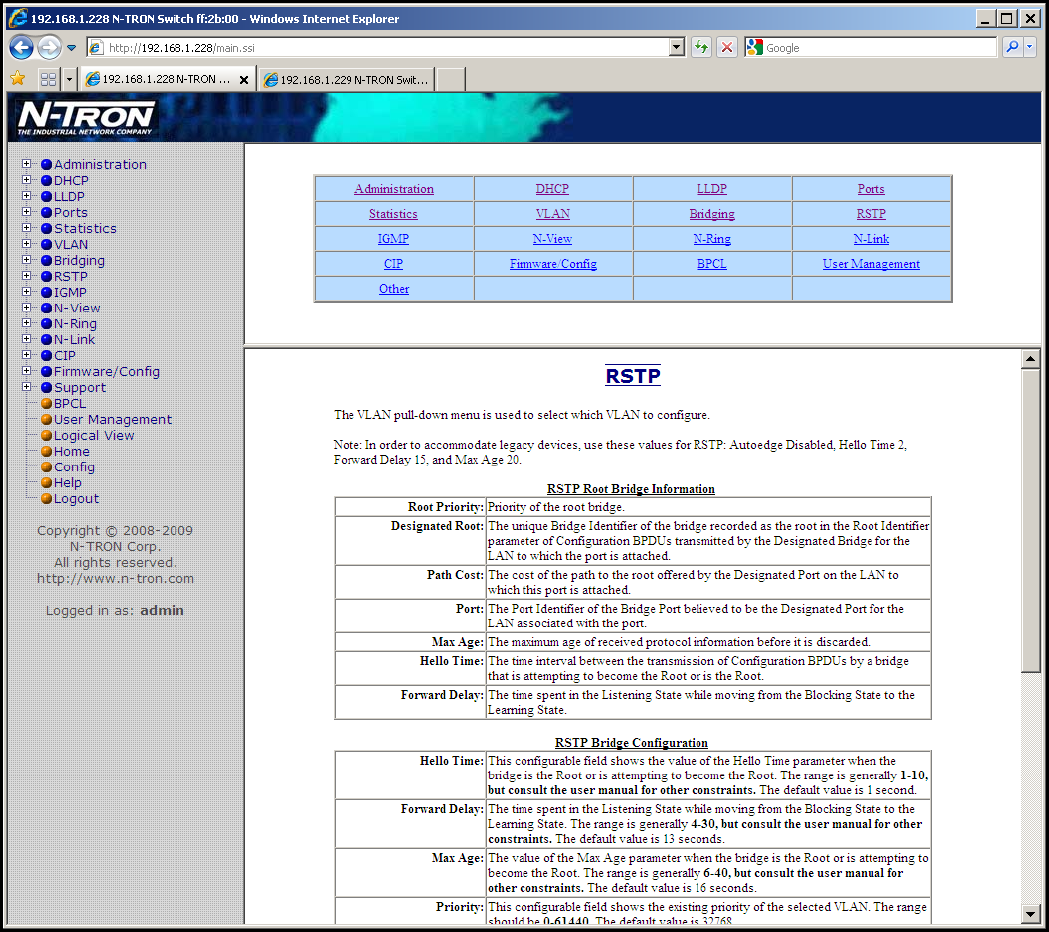Click the blue ball icon beside CIP
Screen dimensions: 1049x932
point(46,356)
